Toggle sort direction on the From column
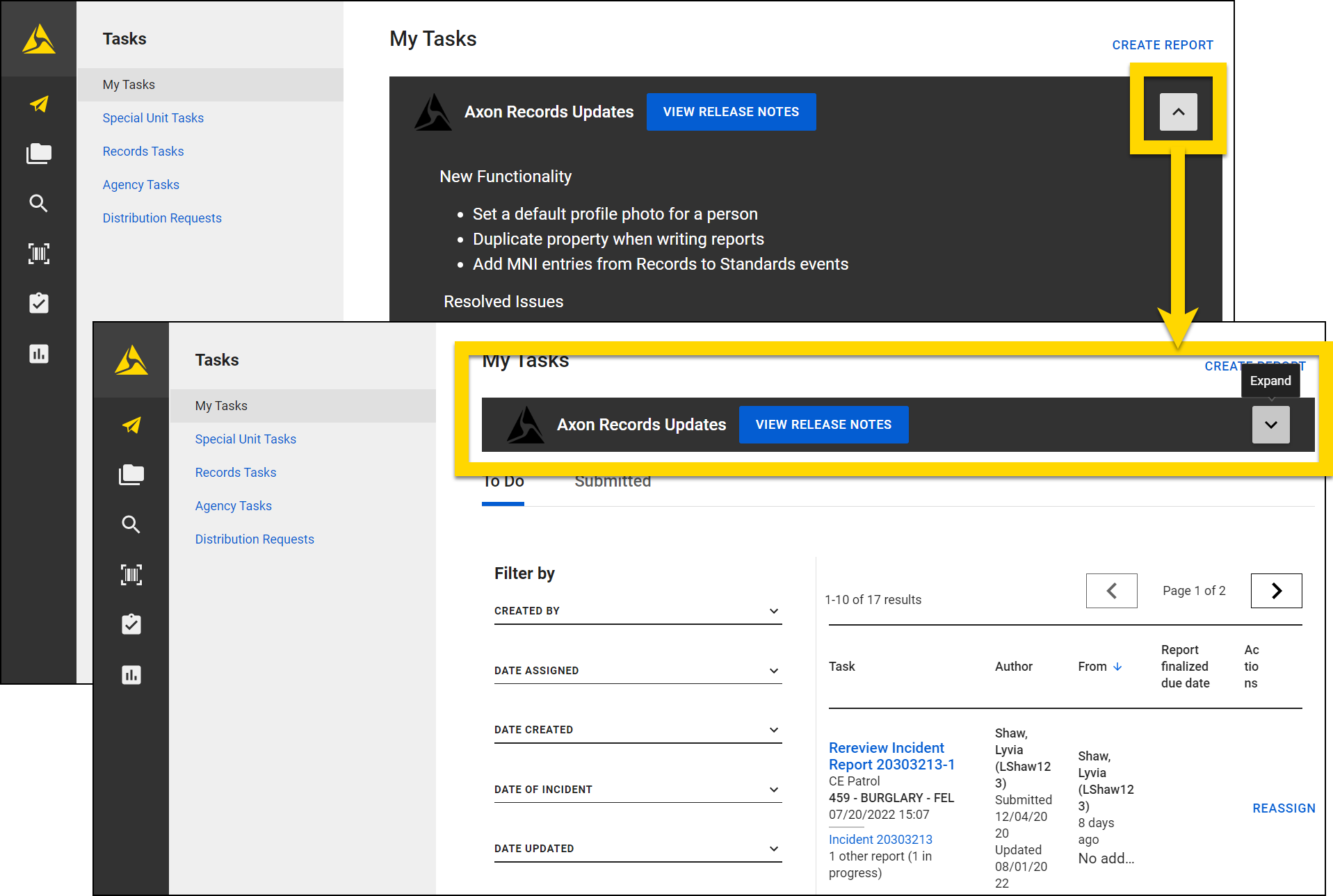 click(1118, 666)
